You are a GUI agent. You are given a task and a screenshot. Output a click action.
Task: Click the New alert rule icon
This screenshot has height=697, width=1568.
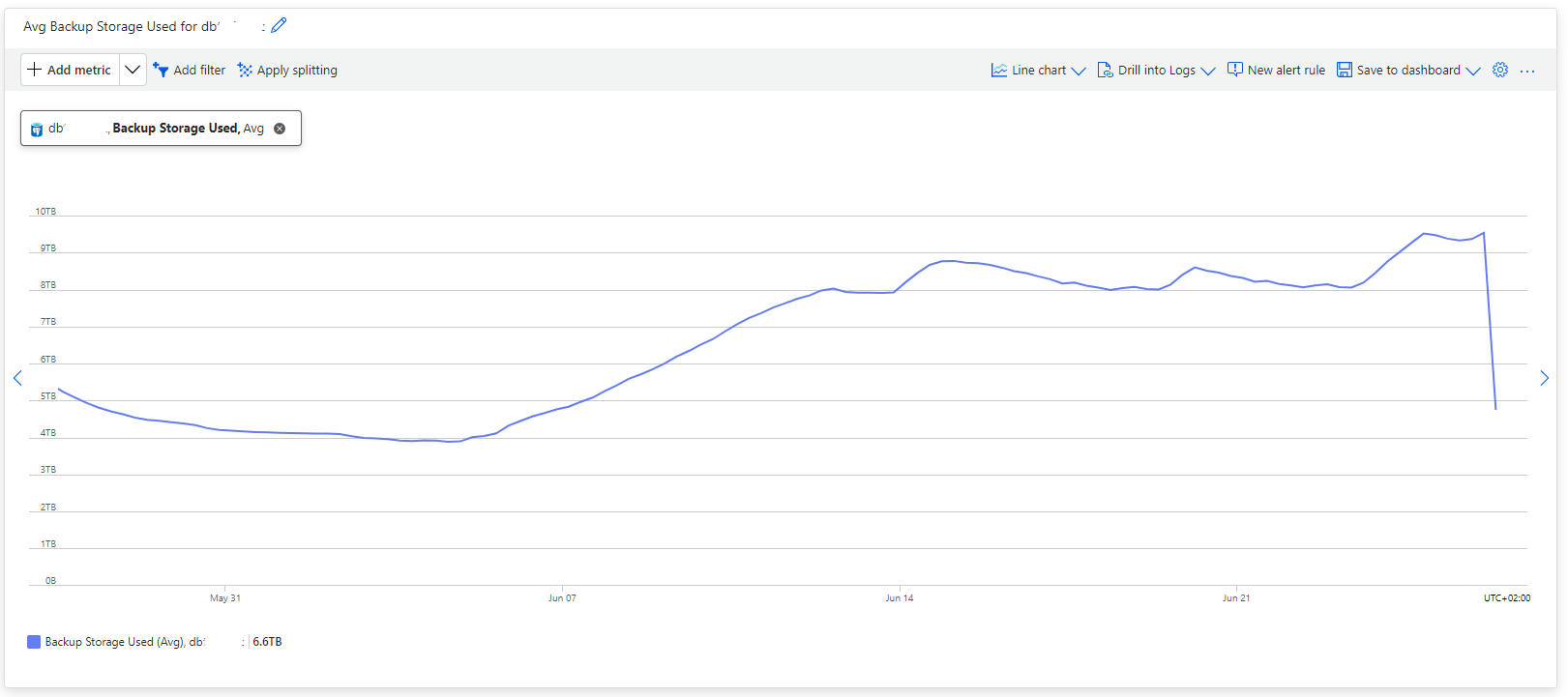(1235, 70)
